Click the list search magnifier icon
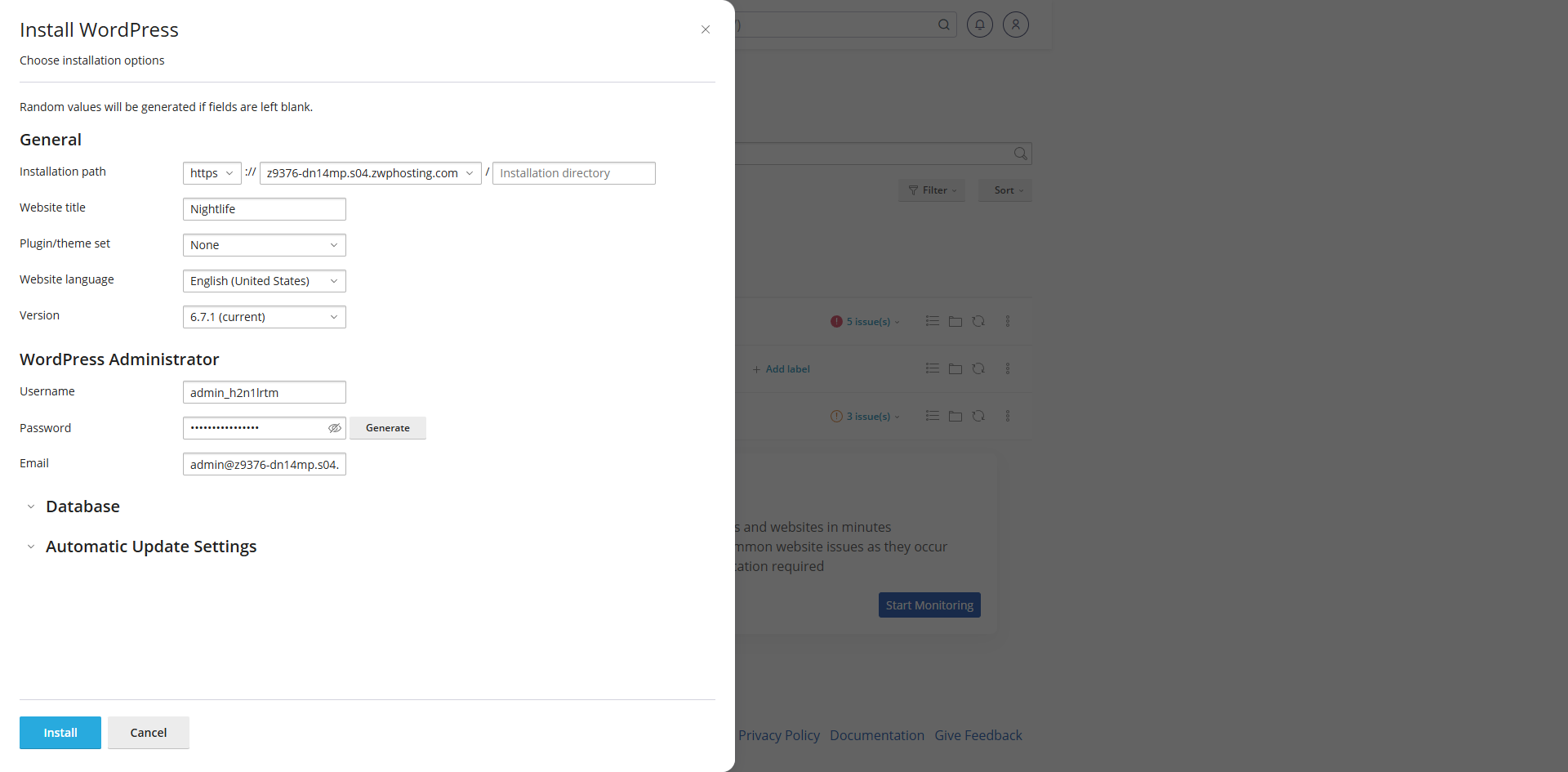Viewport: 1568px width, 772px height. tap(1020, 154)
